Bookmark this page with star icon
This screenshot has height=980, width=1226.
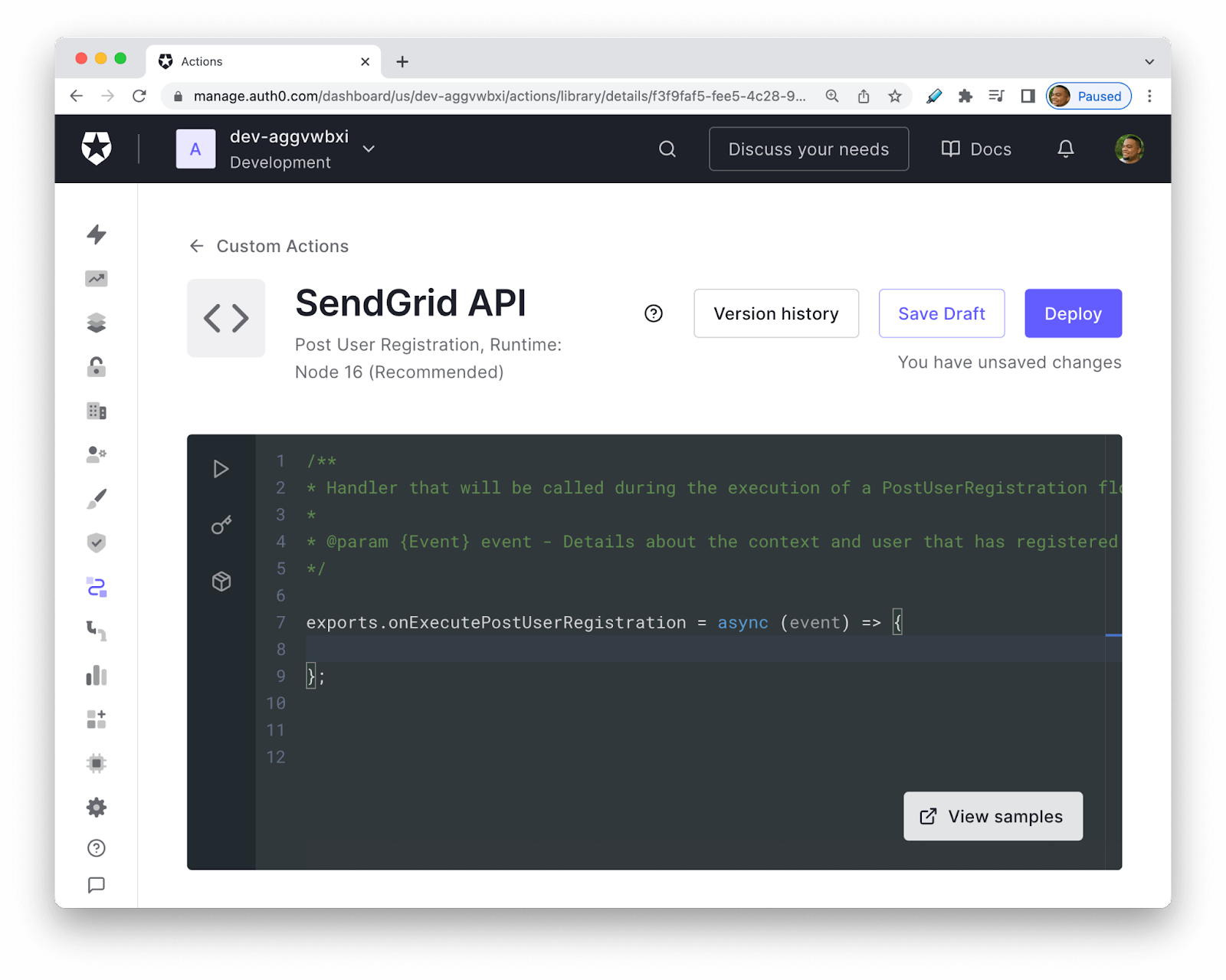[894, 96]
